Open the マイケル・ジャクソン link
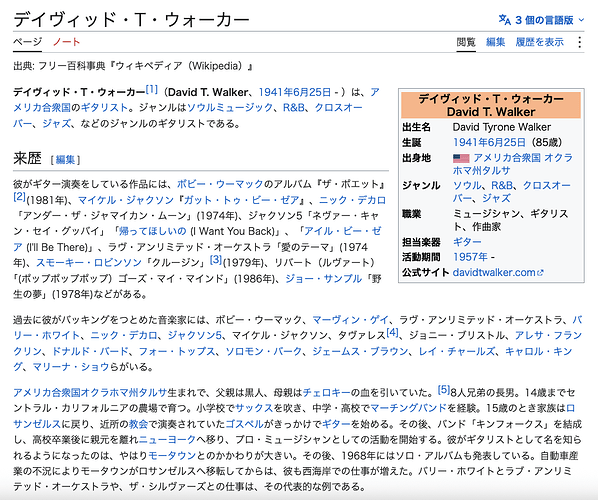Screen dimensions: 598x500 [x=126, y=200]
